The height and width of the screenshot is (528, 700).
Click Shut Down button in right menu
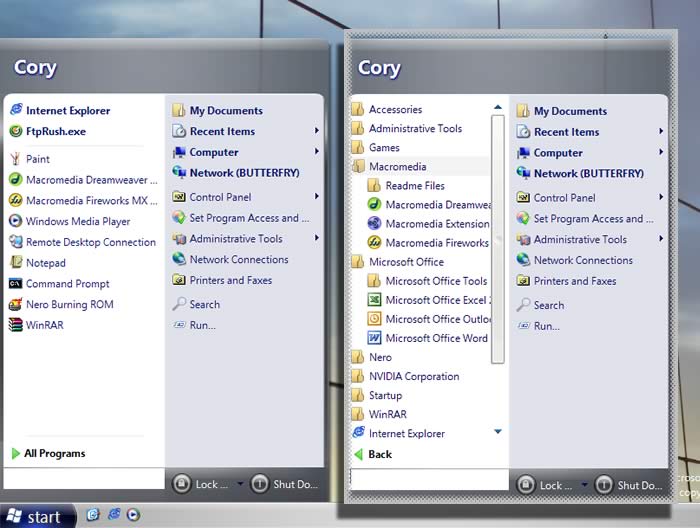pos(629,485)
